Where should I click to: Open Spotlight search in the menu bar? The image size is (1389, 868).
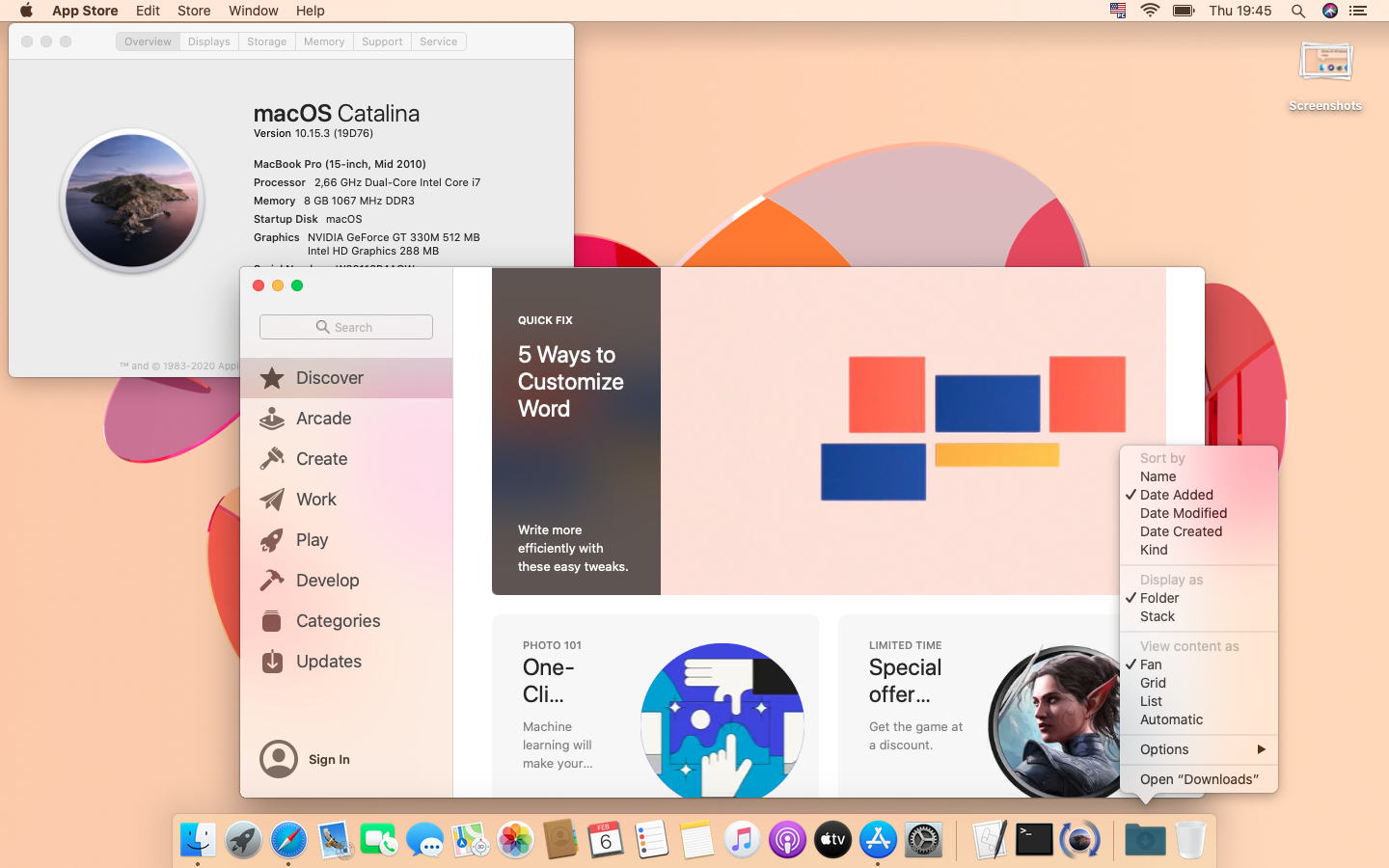[1298, 11]
